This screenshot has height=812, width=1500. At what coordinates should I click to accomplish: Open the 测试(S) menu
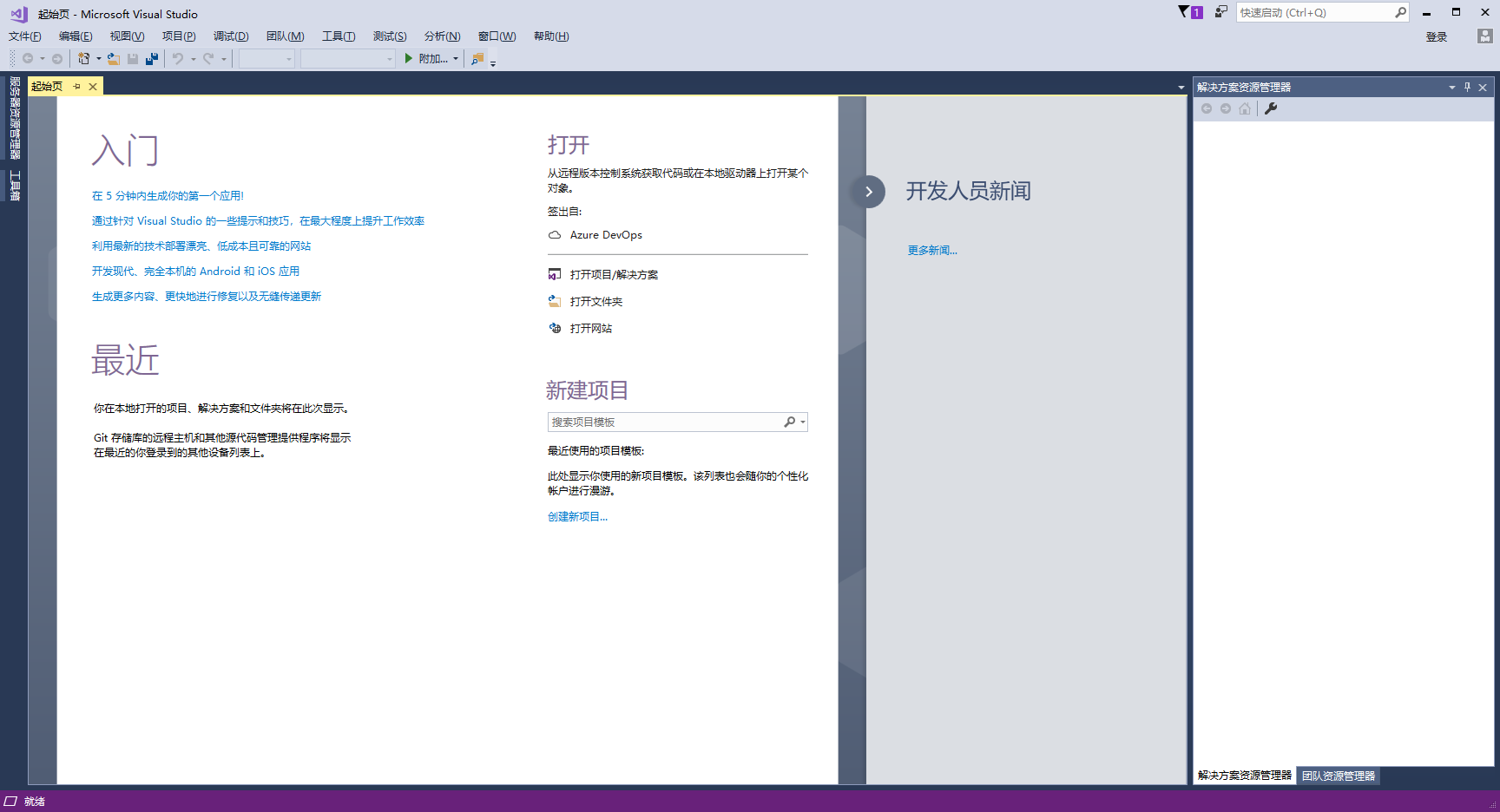(x=390, y=36)
